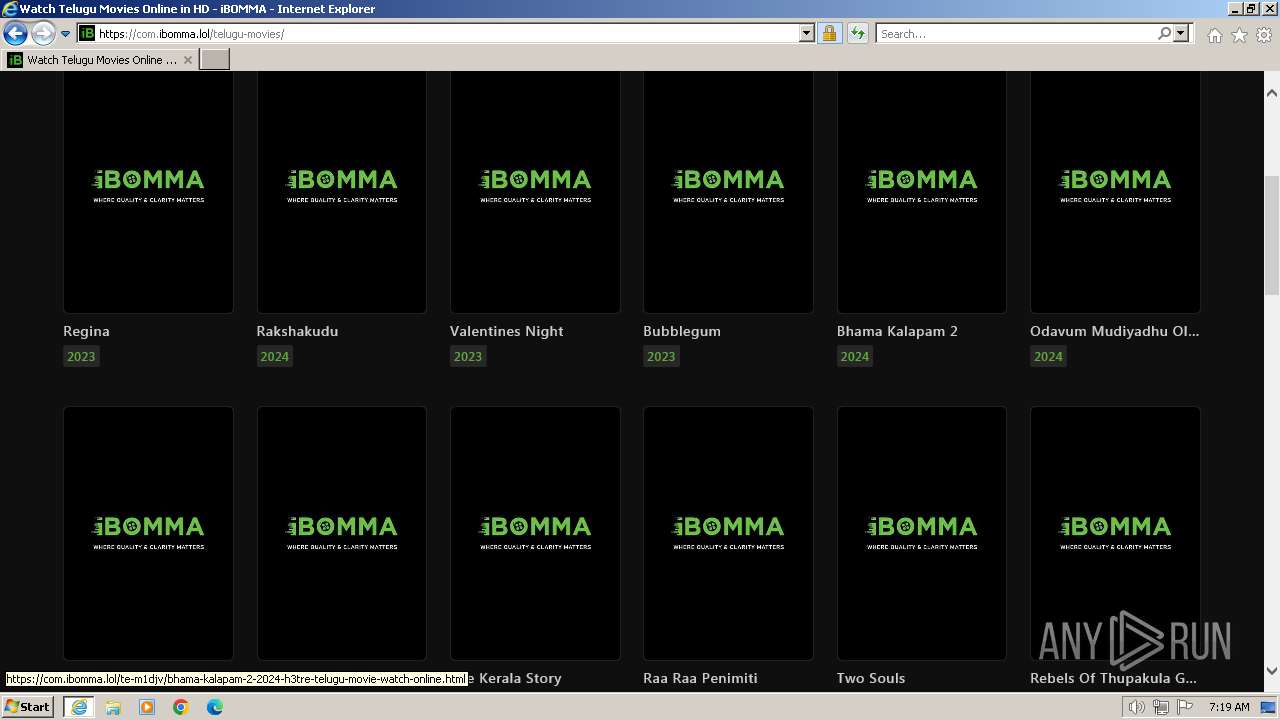Viewport: 1280px width, 720px height.
Task: Click the Refresh page icon
Action: tap(858, 33)
